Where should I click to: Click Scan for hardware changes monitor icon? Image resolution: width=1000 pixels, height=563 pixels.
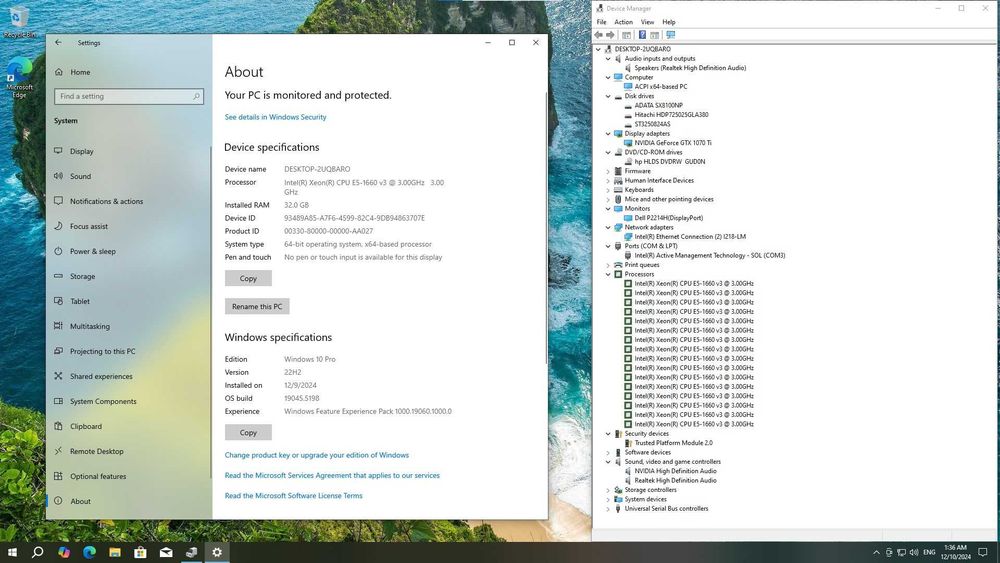click(670, 35)
